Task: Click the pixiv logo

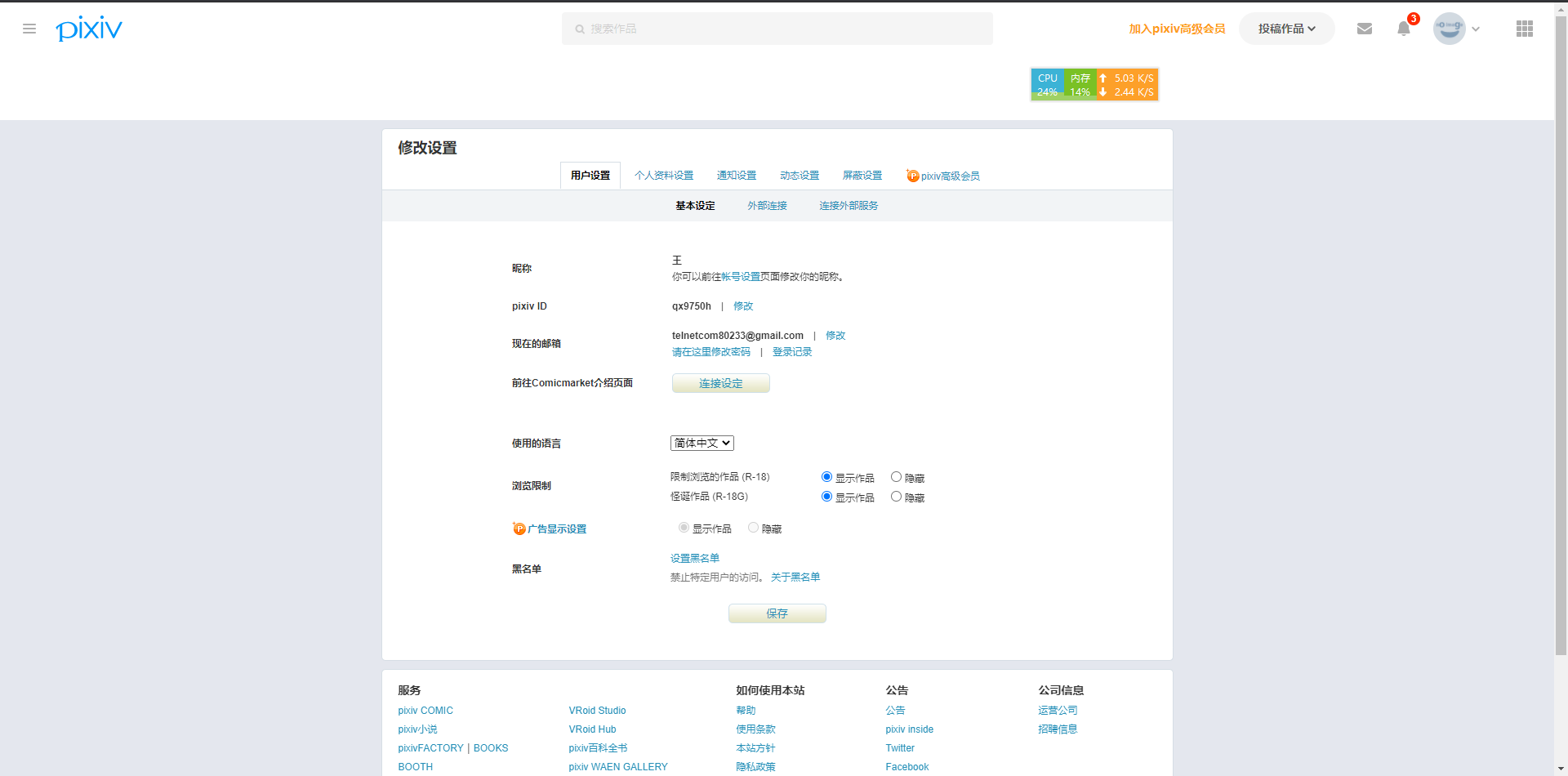Action: tap(88, 28)
